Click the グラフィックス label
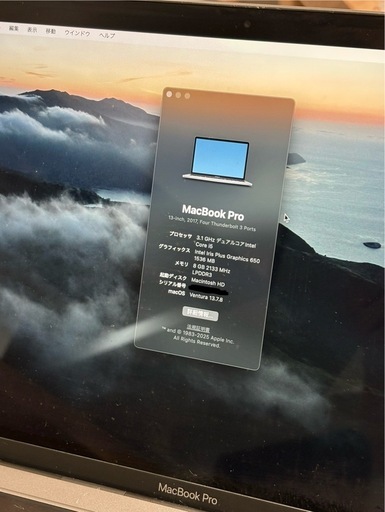385x512 pixels. [174, 249]
